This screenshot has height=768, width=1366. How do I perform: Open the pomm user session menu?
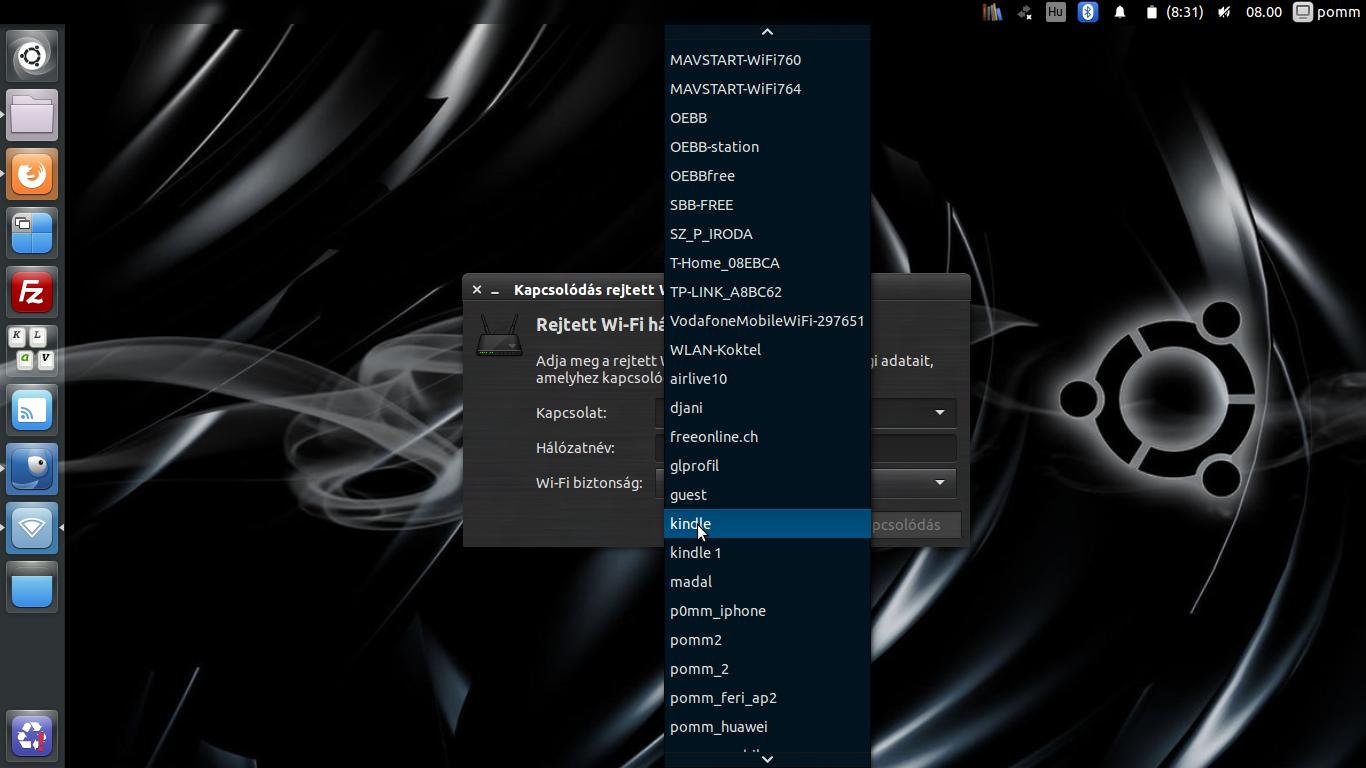(x=1327, y=12)
